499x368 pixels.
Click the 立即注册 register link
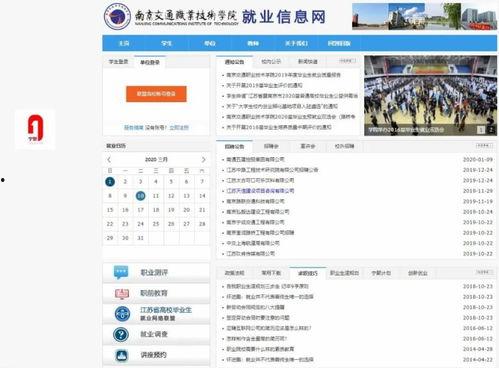pyautogui.click(x=179, y=128)
